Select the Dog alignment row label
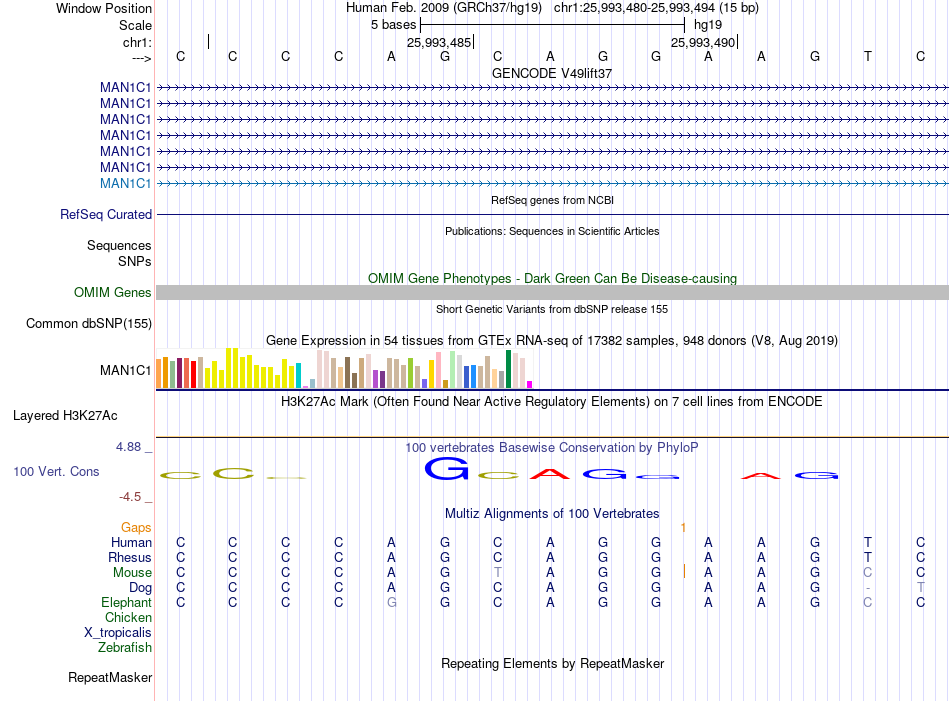 [141, 588]
